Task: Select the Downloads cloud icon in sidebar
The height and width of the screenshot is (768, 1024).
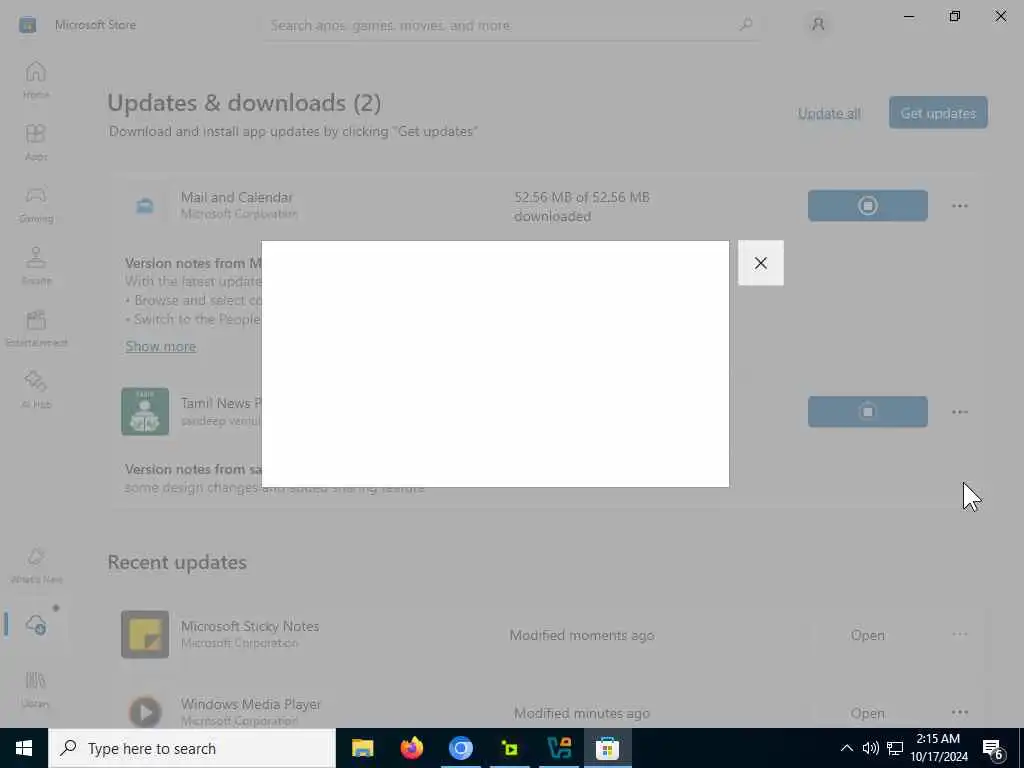Action: [36, 625]
